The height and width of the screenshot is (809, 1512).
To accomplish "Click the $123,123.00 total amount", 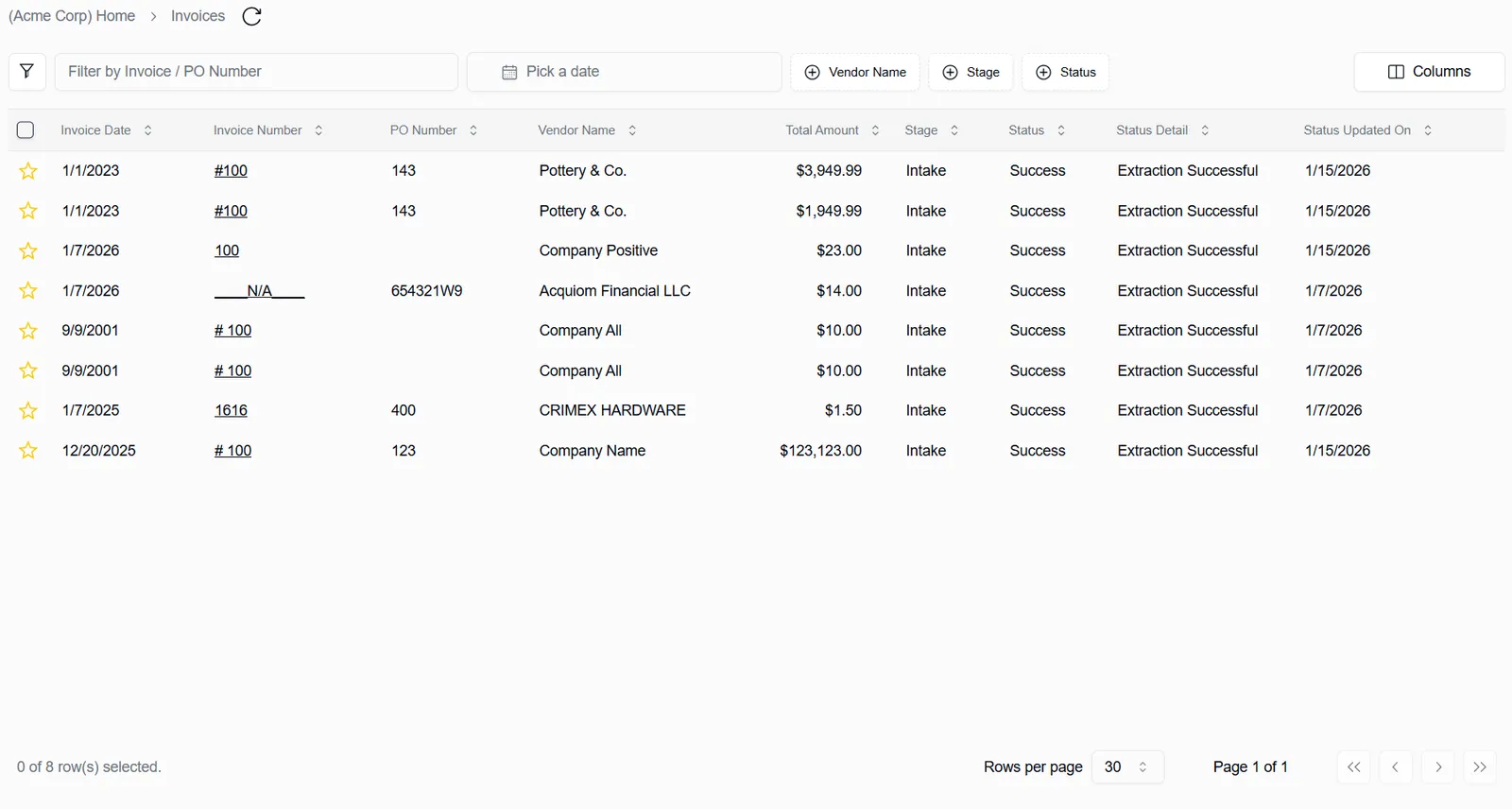I will (x=820, y=451).
